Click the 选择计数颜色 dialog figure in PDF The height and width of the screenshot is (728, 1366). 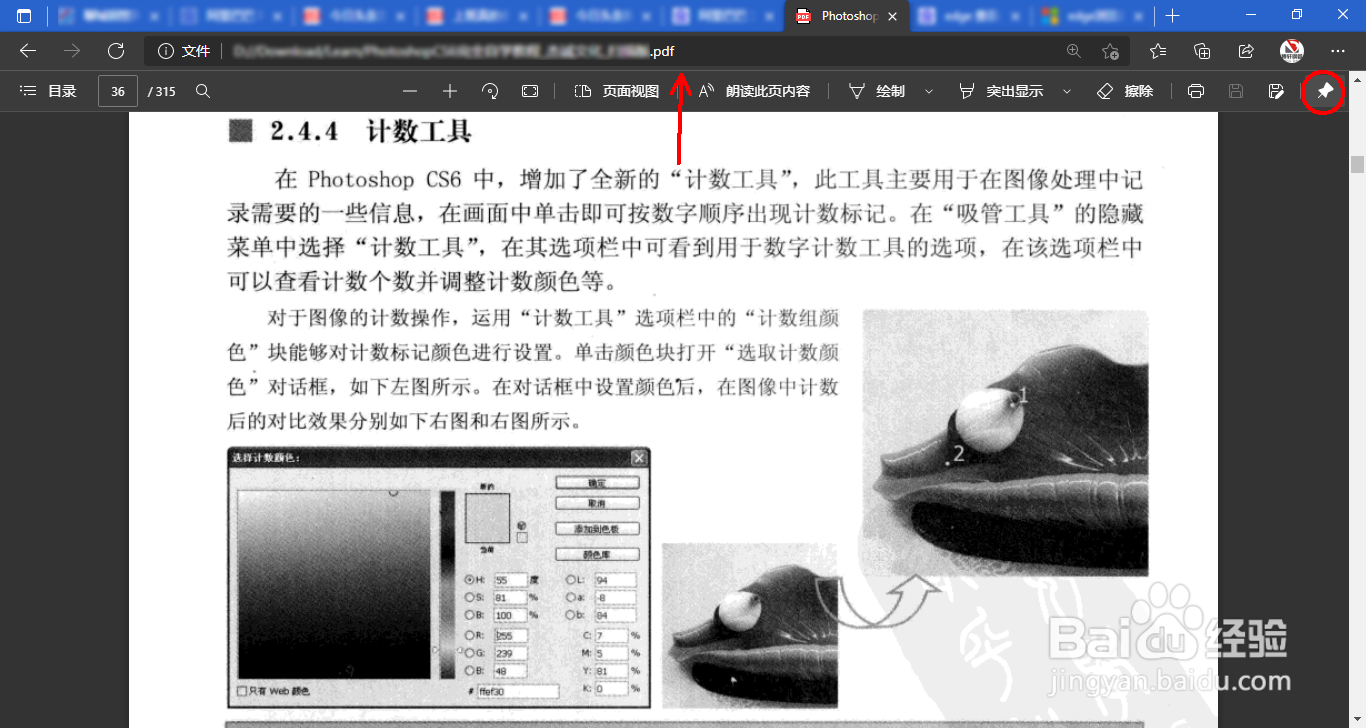coord(439,577)
